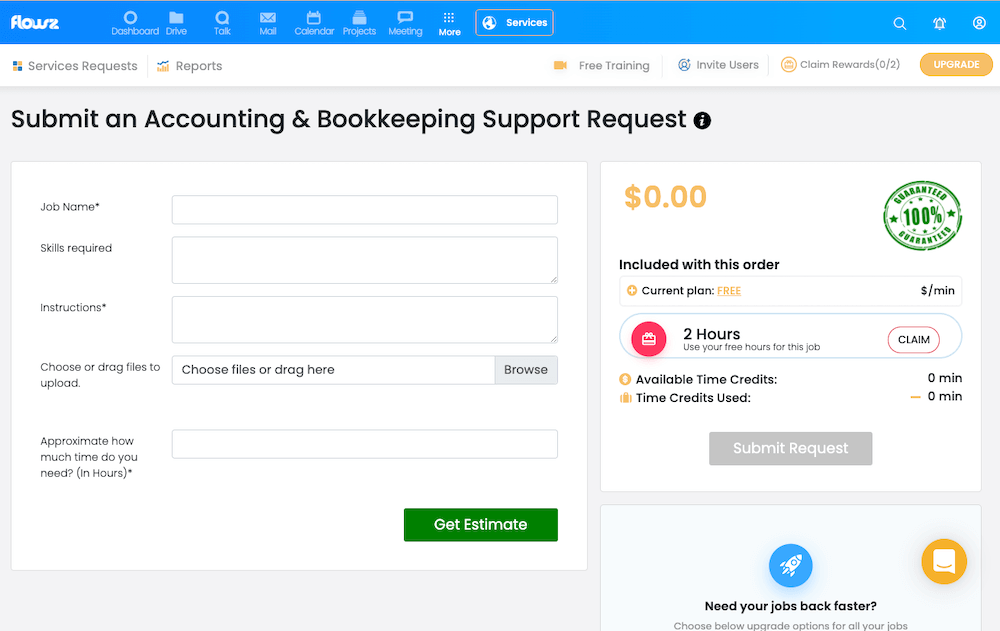Switch to Reports tab
This screenshot has width=1000, height=631.
tap(189, 66)
